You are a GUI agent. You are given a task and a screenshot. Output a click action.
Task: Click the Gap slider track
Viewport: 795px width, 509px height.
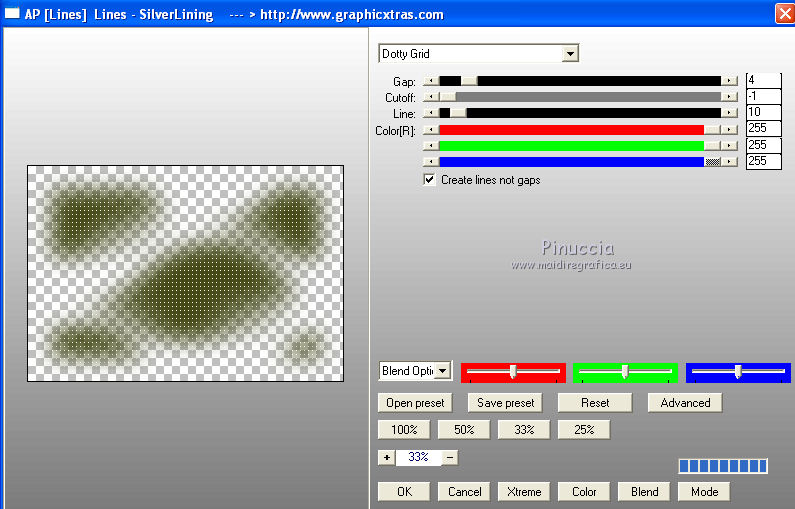pos(580,81)
